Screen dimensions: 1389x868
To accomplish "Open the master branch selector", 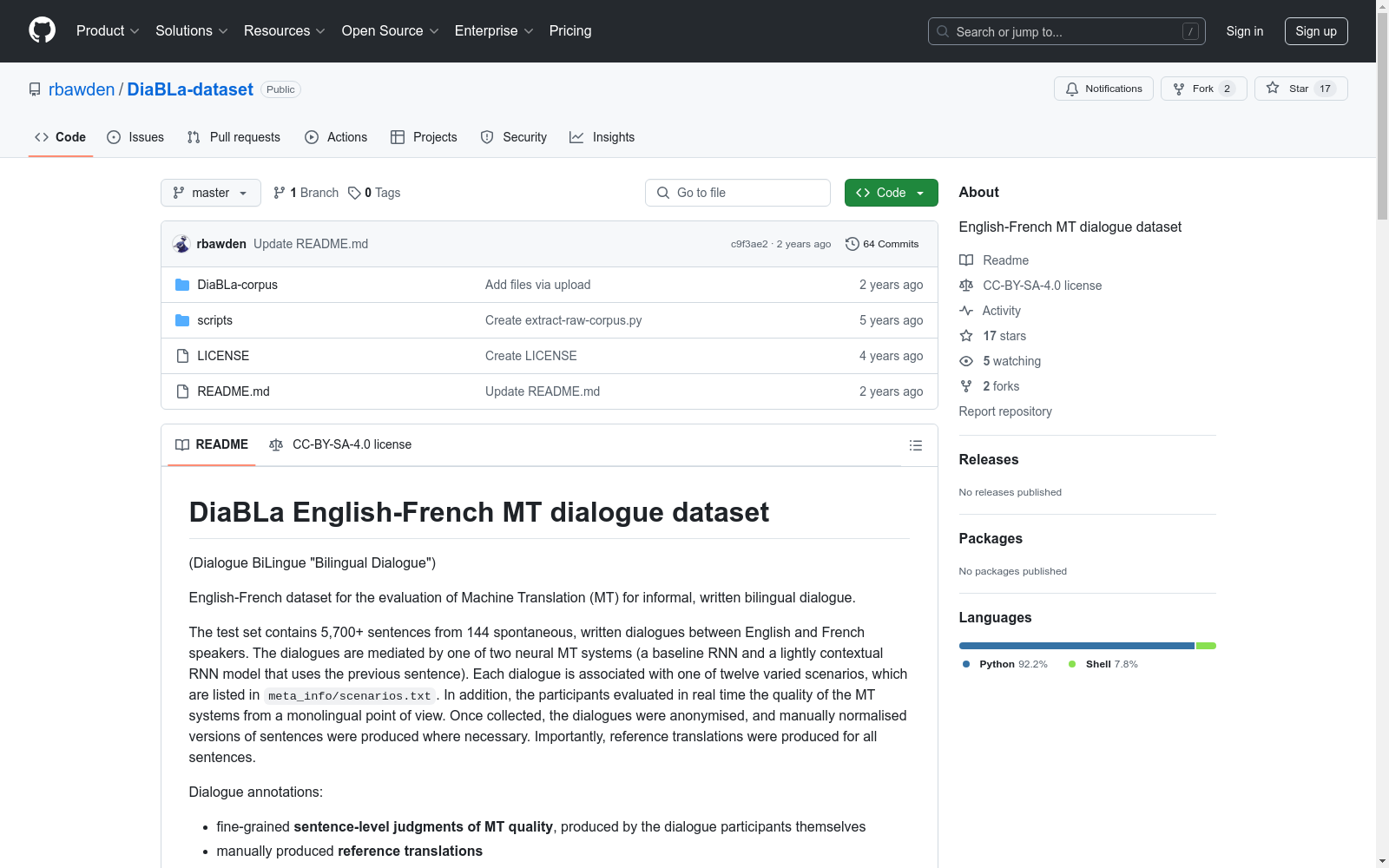I will 211,193.
